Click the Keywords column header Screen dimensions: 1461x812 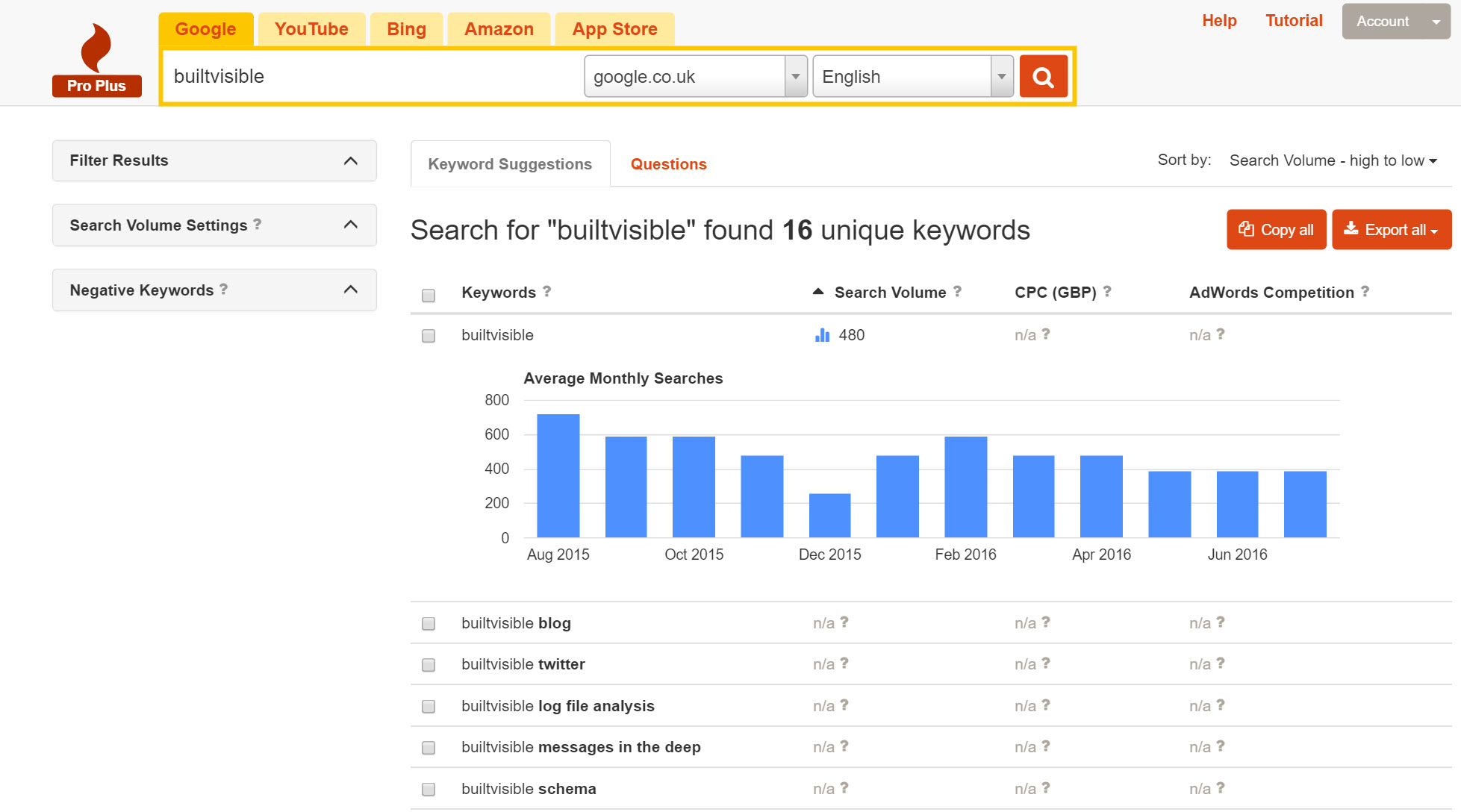tap(499, 293)
